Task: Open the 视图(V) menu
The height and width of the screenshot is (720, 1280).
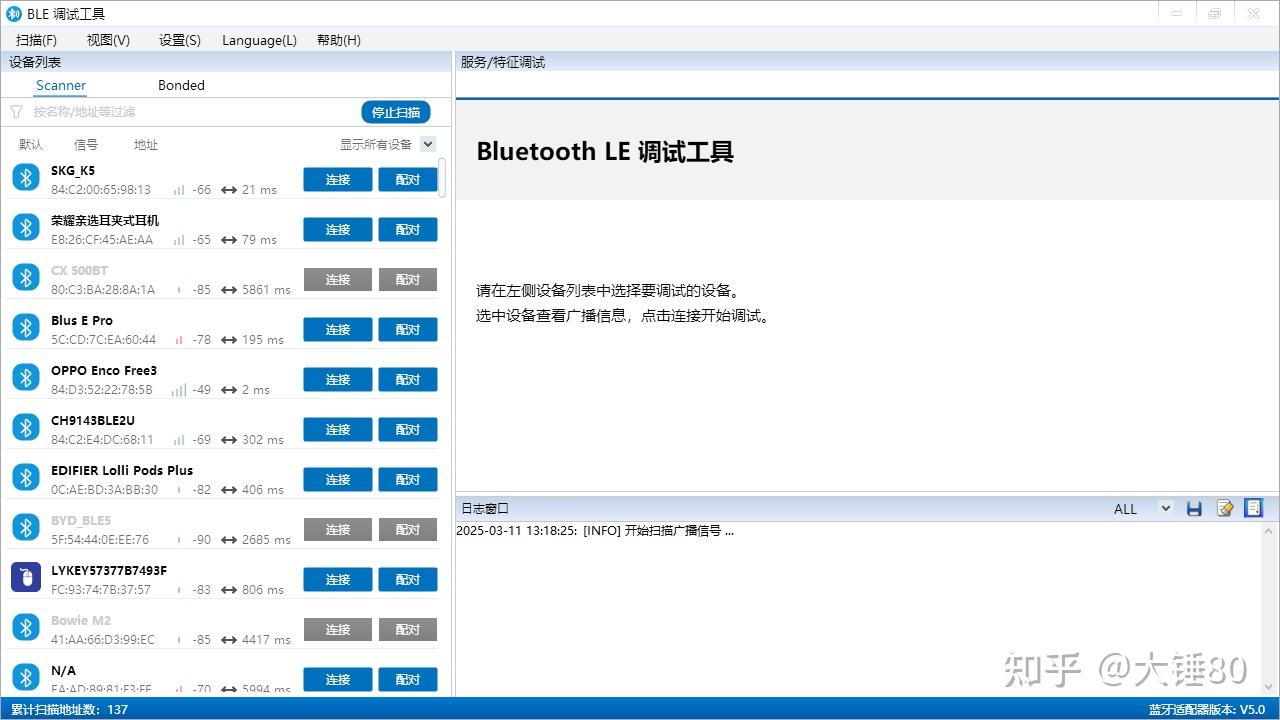Action: tap(108, 40)
